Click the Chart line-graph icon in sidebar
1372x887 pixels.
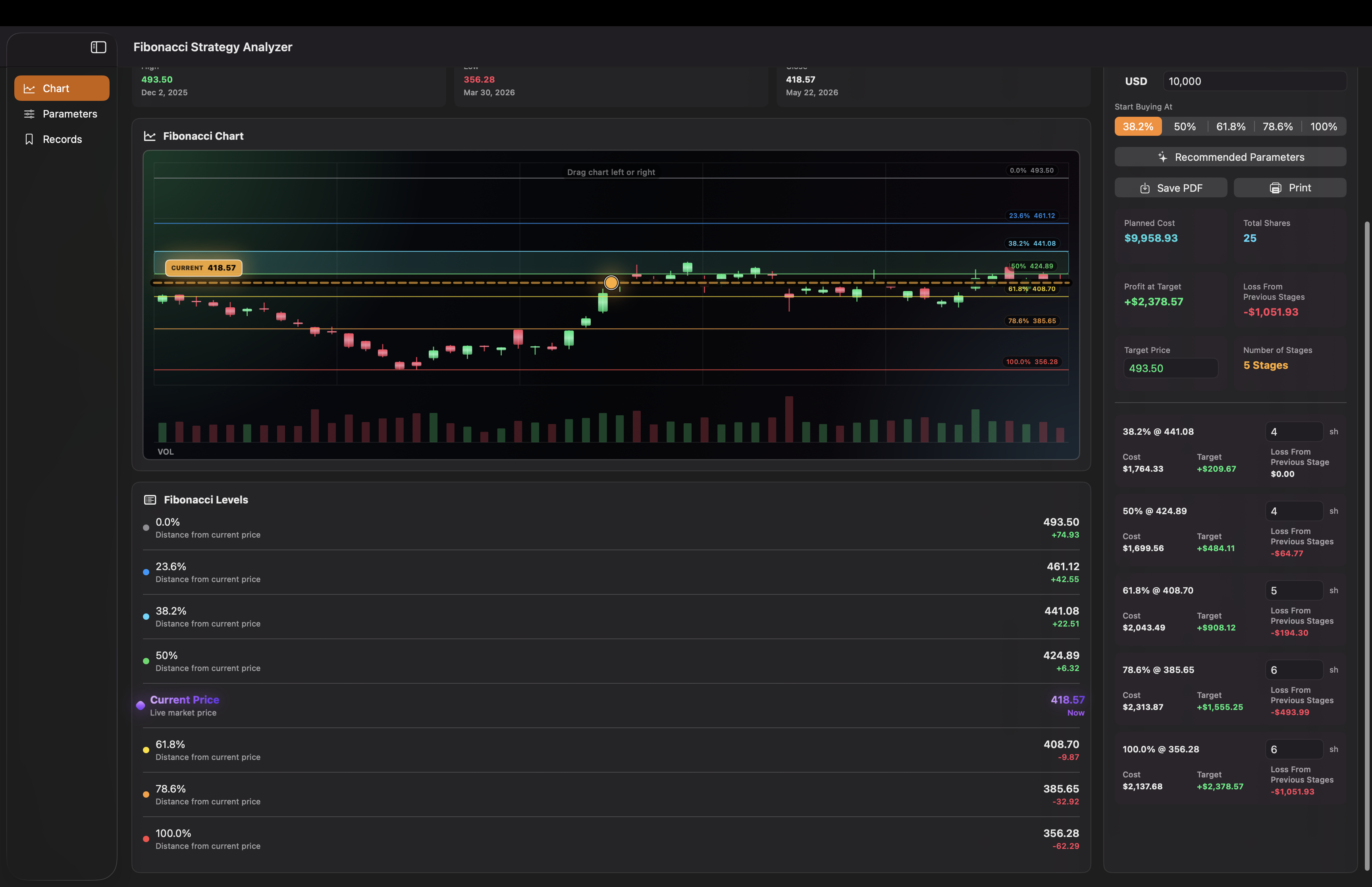click(29, 89)
